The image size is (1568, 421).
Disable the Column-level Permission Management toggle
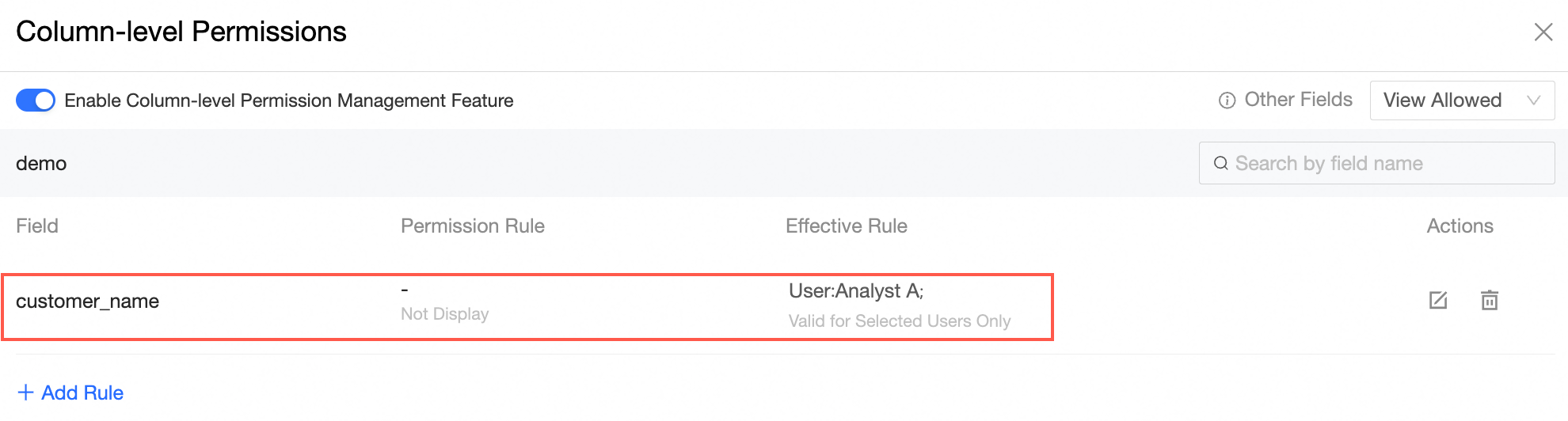tap(36, 101)
